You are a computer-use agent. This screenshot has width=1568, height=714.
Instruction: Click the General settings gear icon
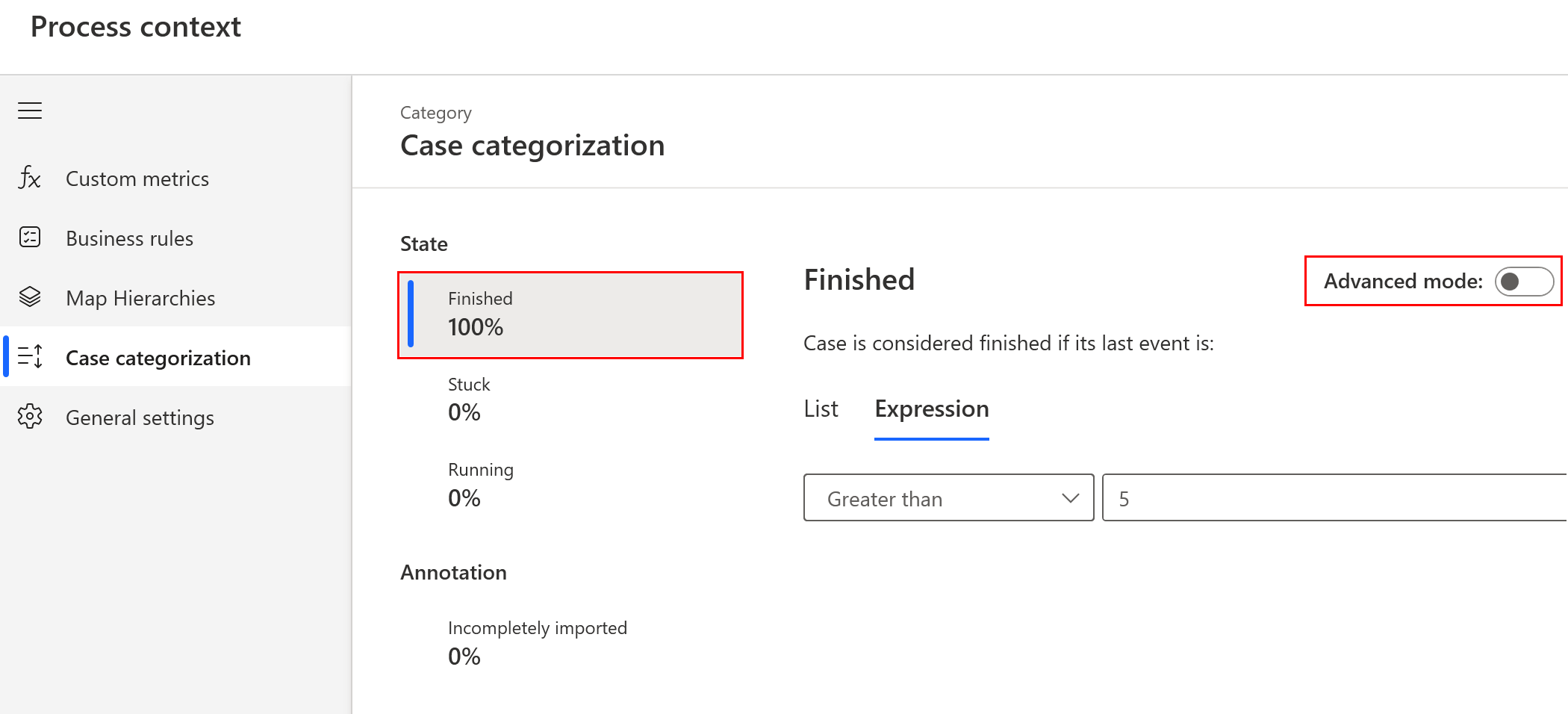point(30,417)
